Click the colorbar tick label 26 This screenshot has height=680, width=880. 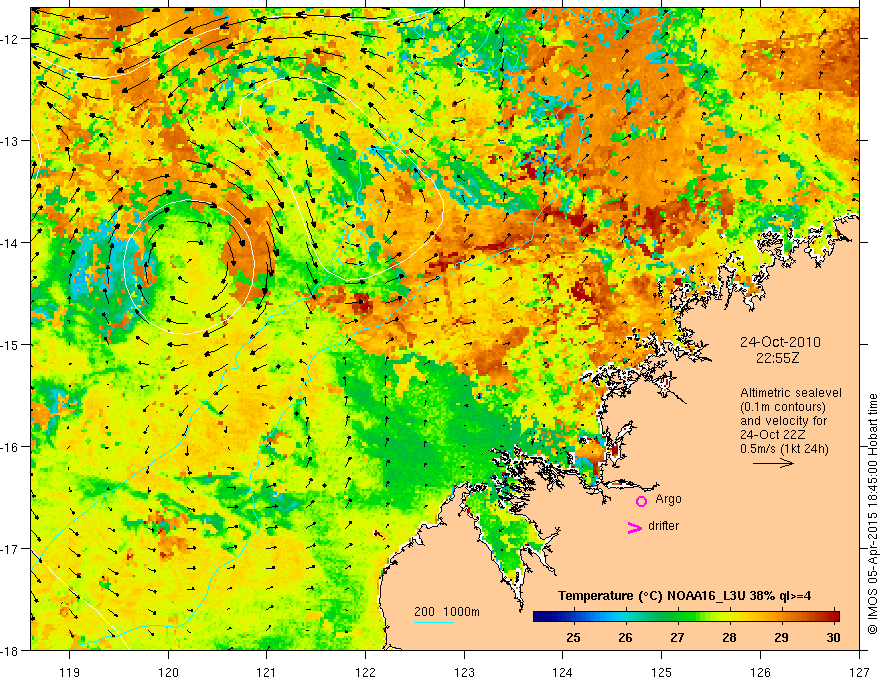pyautogui.click(x=625, y=638)
